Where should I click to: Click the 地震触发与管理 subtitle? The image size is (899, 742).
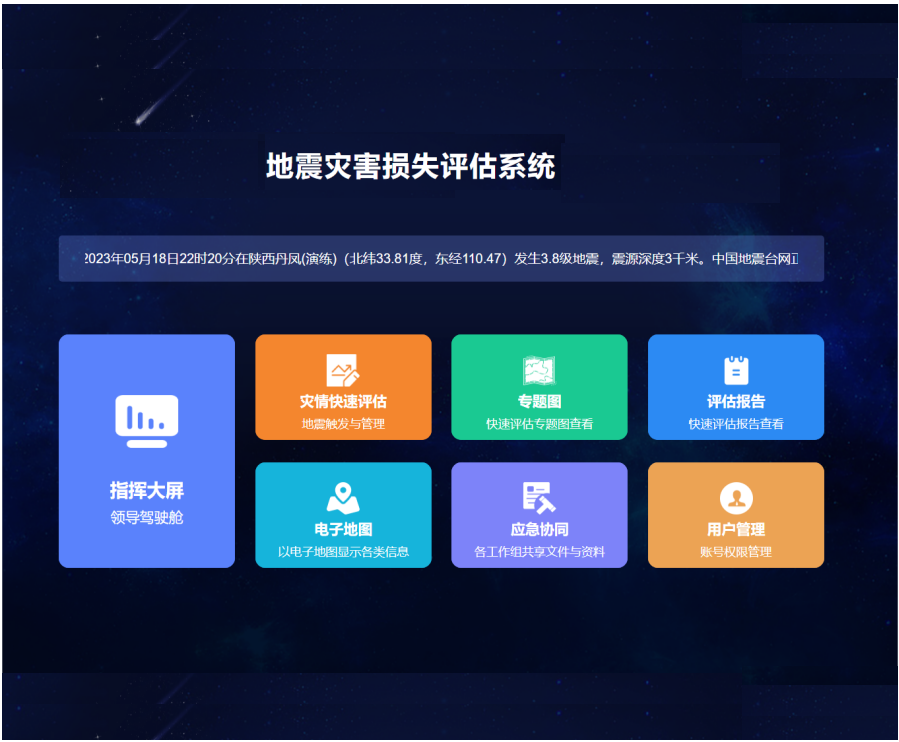pyautogui.click(x=343, y=424)
